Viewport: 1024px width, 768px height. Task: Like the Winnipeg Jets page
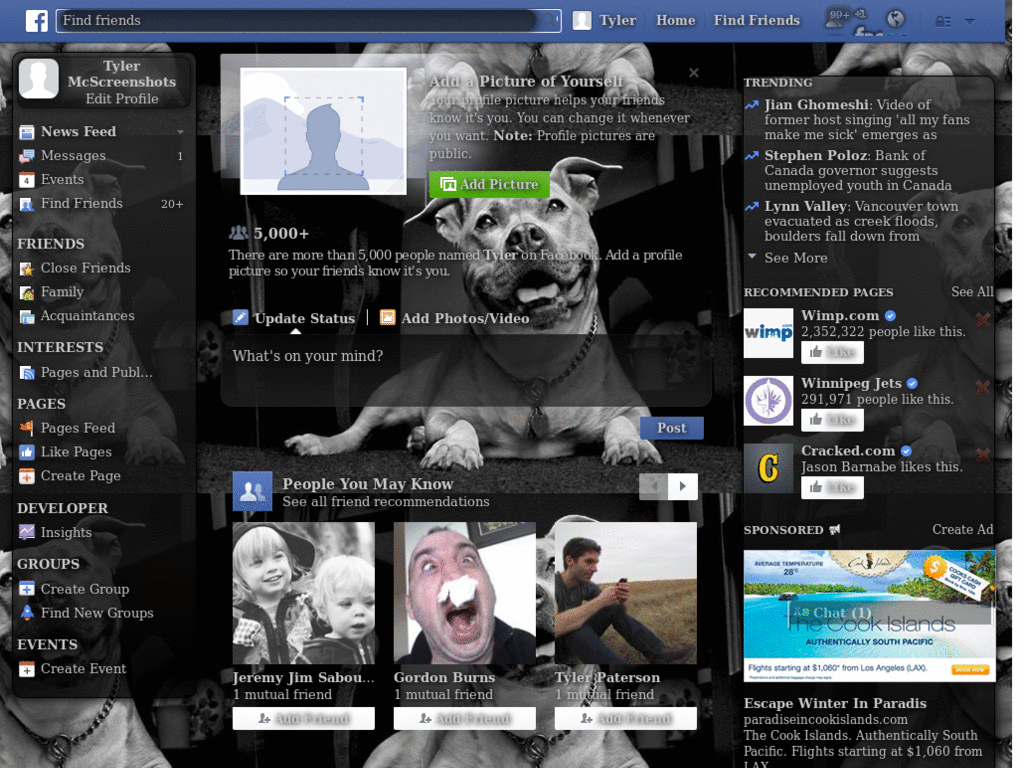(x=832, y=420)
